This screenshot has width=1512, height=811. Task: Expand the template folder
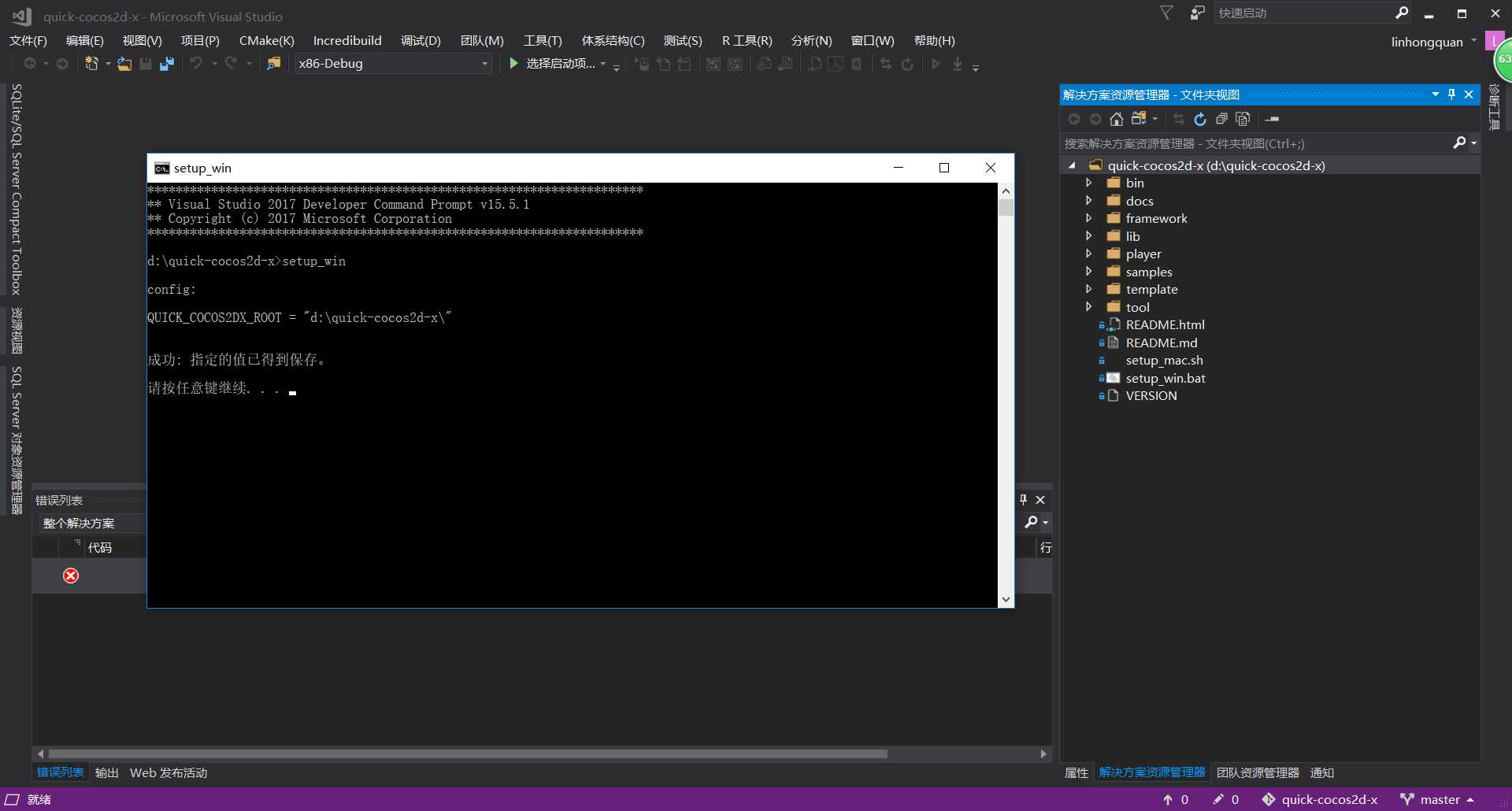(1088, 289)
